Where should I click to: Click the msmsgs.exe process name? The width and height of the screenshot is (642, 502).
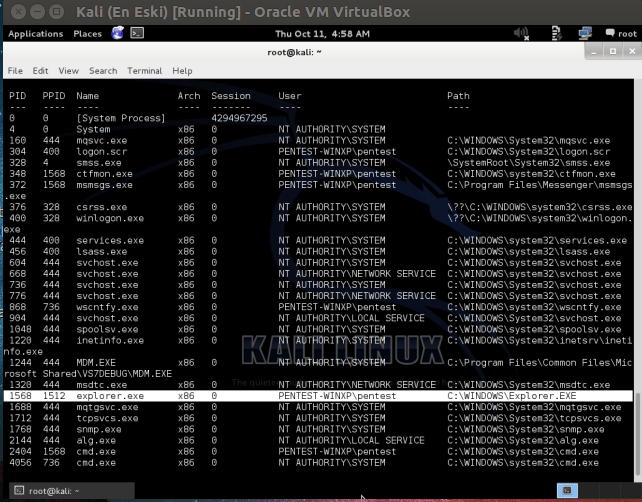pyautogui.click(x=104, y=185)
